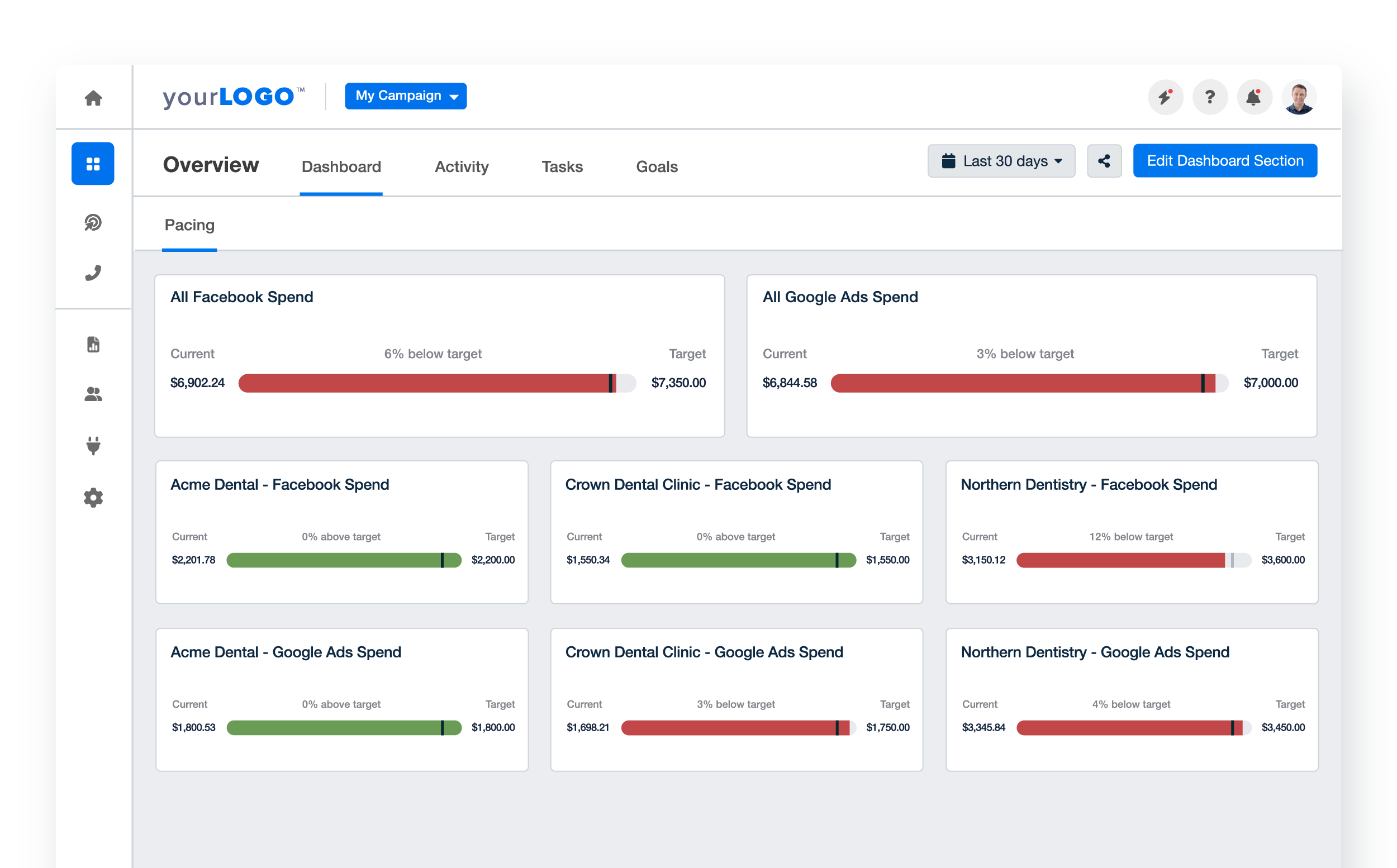The width and height of the screenshot is (1397, 868).
Task: Click the Edit Dashboard Section button
Action: tap(1224, 160)
